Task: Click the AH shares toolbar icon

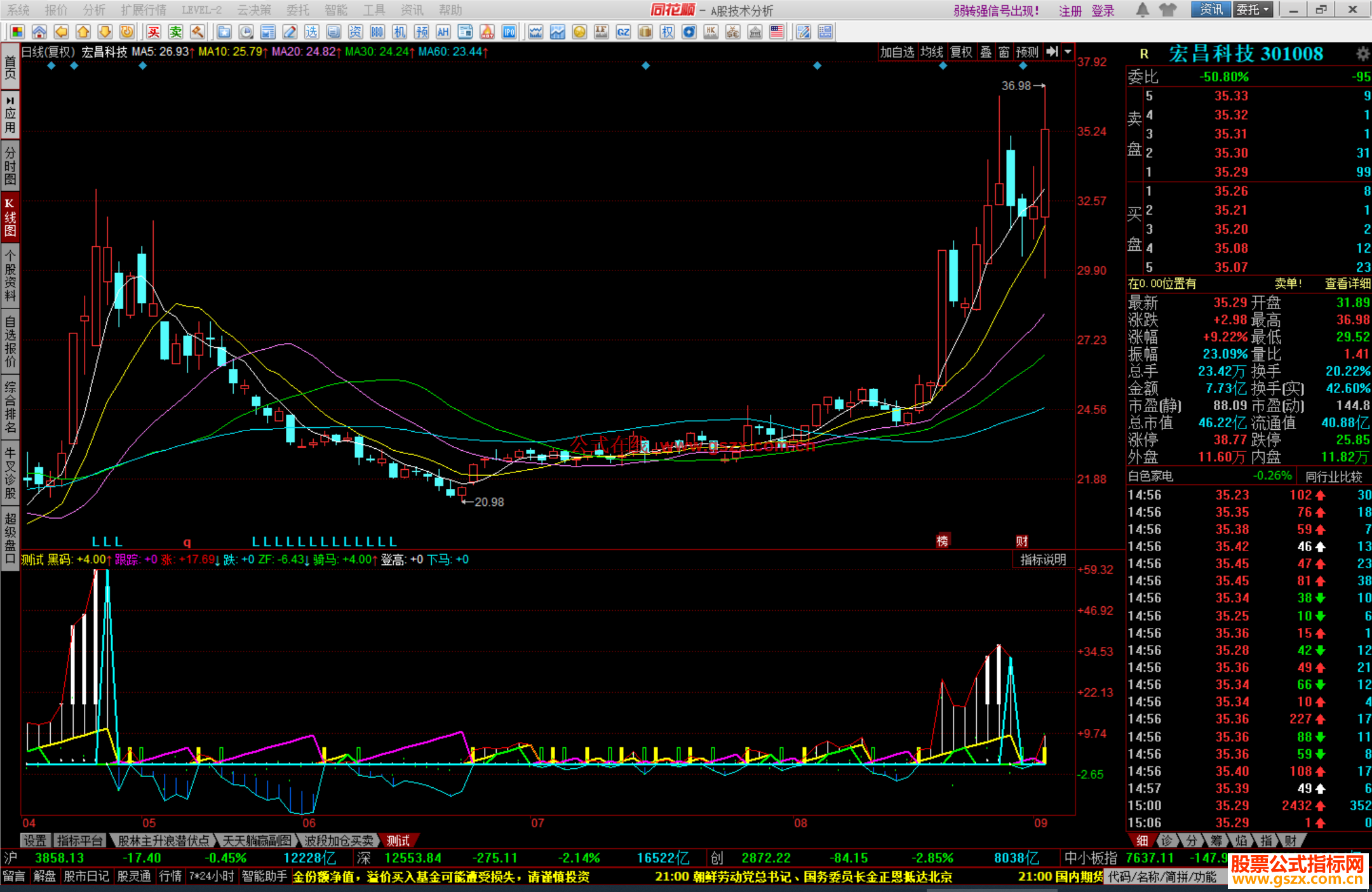Action: pos(443,32)
